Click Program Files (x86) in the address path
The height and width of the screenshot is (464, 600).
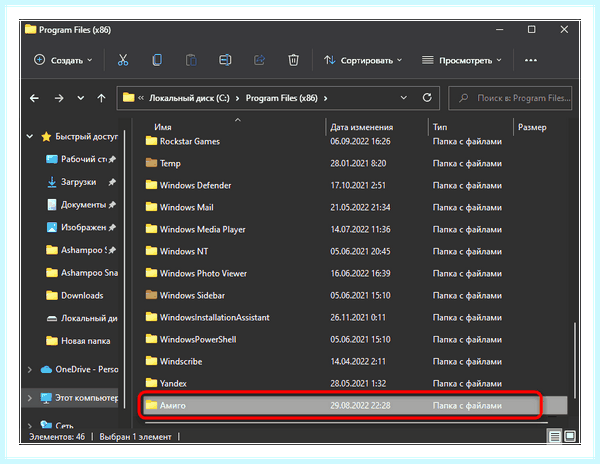click(x=282, y=98)
